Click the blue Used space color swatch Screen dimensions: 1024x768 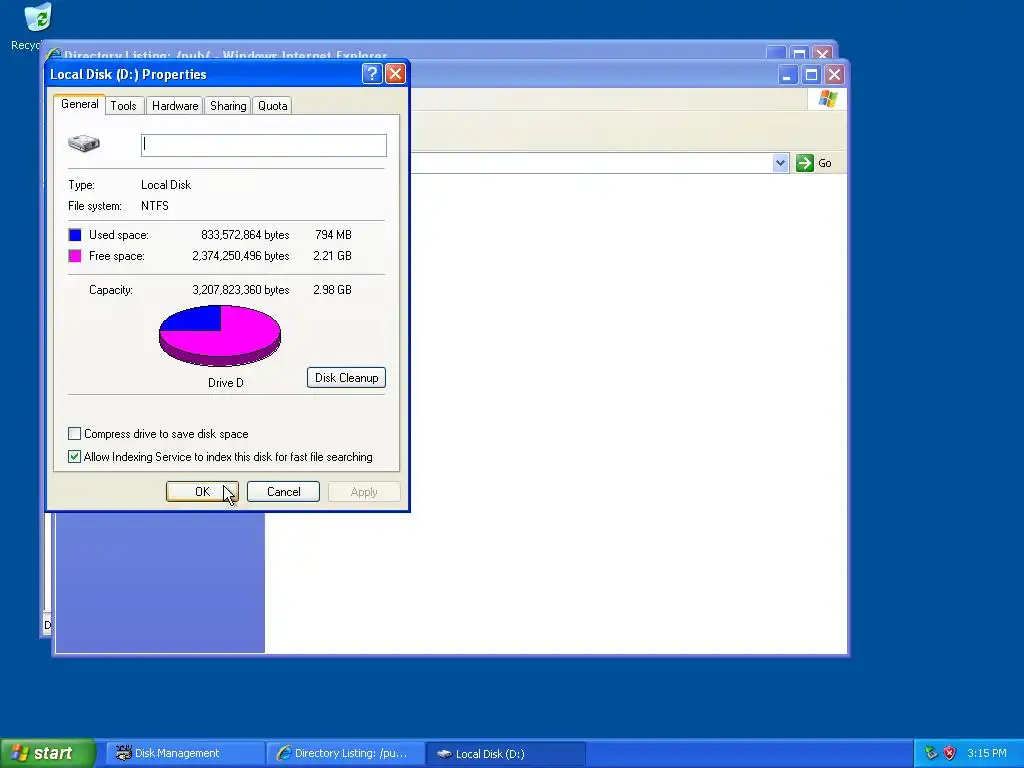[75, 235]
